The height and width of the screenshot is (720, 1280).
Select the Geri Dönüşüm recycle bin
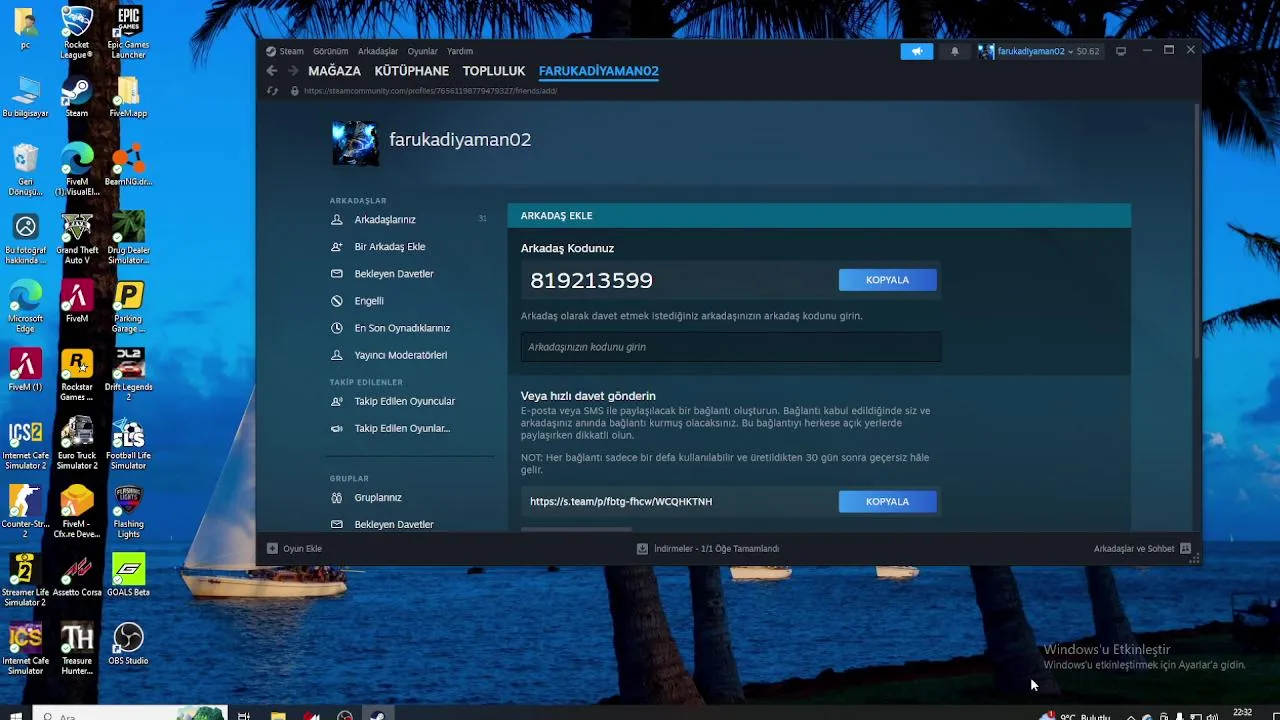tap(25, 170)
